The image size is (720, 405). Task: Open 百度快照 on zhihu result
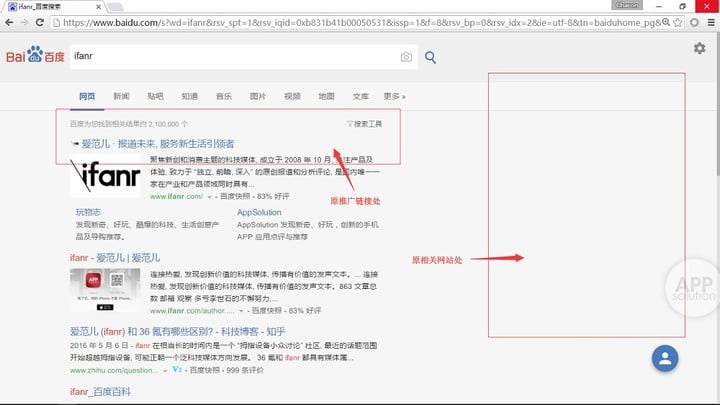[x=205, y=370]
